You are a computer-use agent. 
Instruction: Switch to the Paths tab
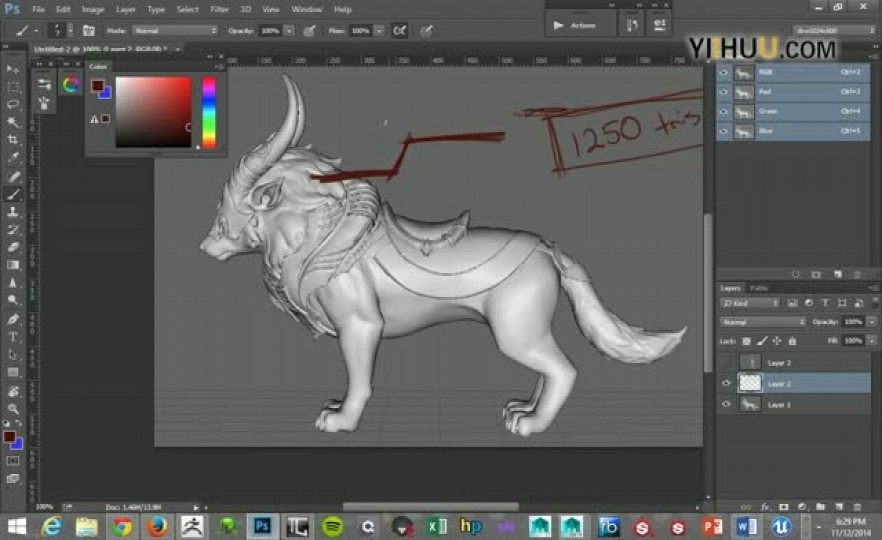[x=759, y=288]
